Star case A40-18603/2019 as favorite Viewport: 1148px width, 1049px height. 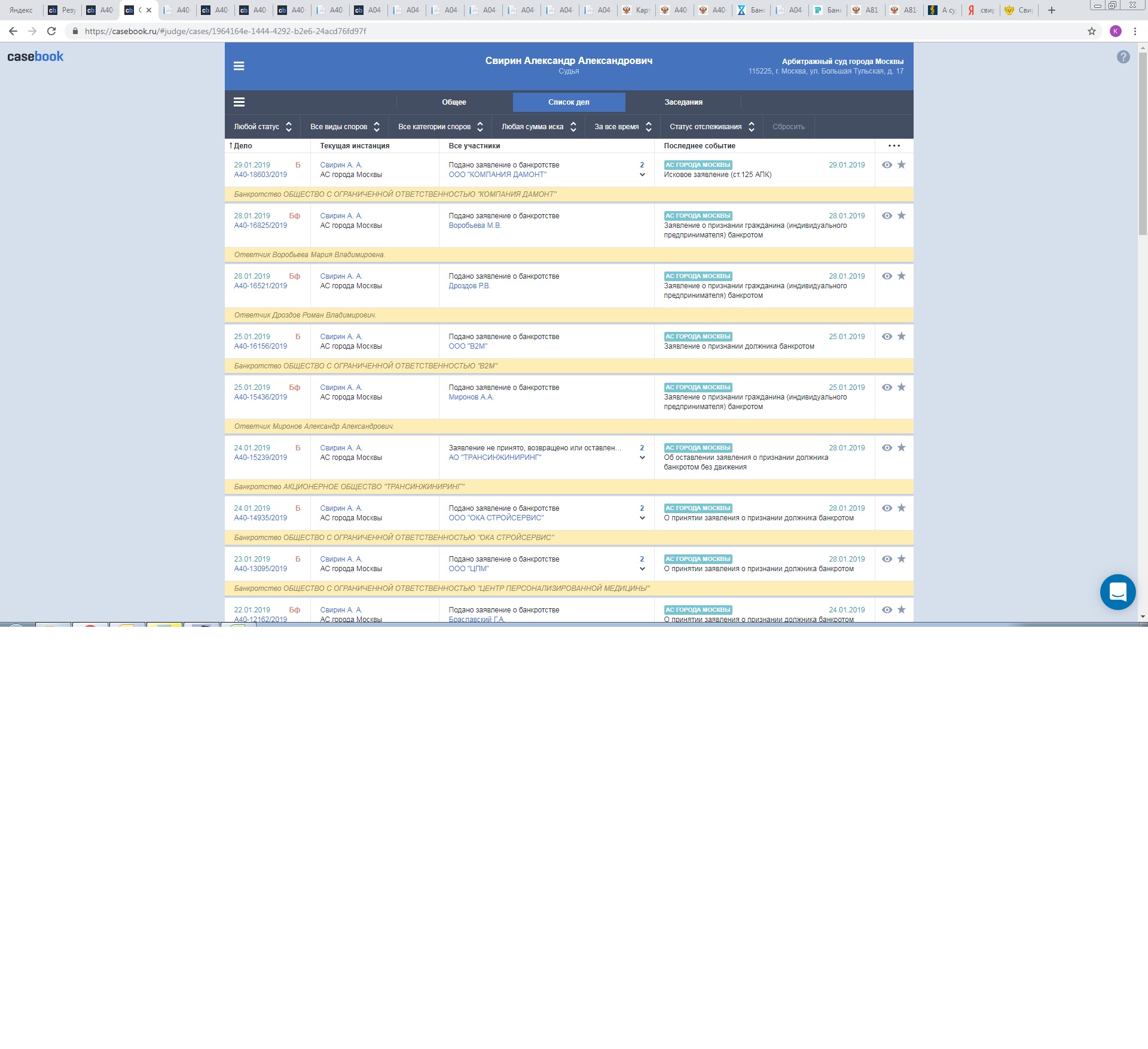pyautogui.click(x=902, y=165)
